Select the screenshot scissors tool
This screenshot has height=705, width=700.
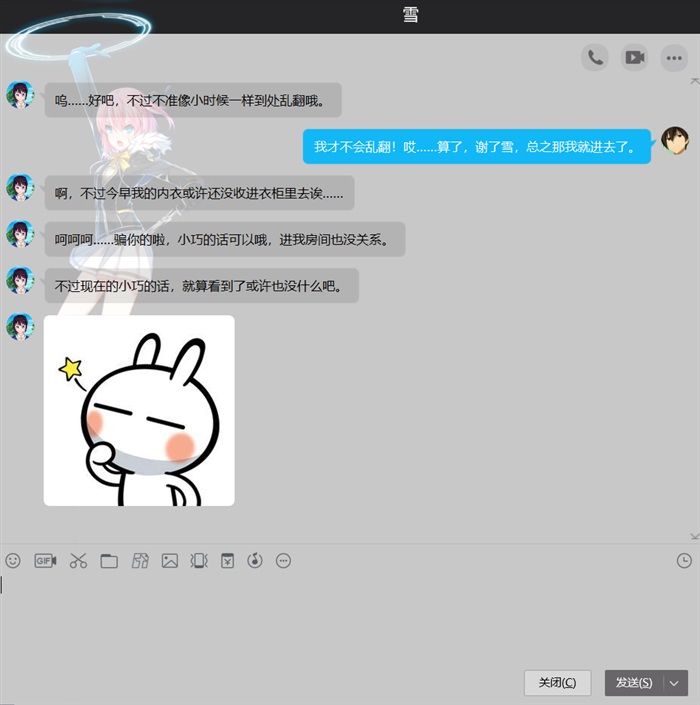click(x=78, y=561)
